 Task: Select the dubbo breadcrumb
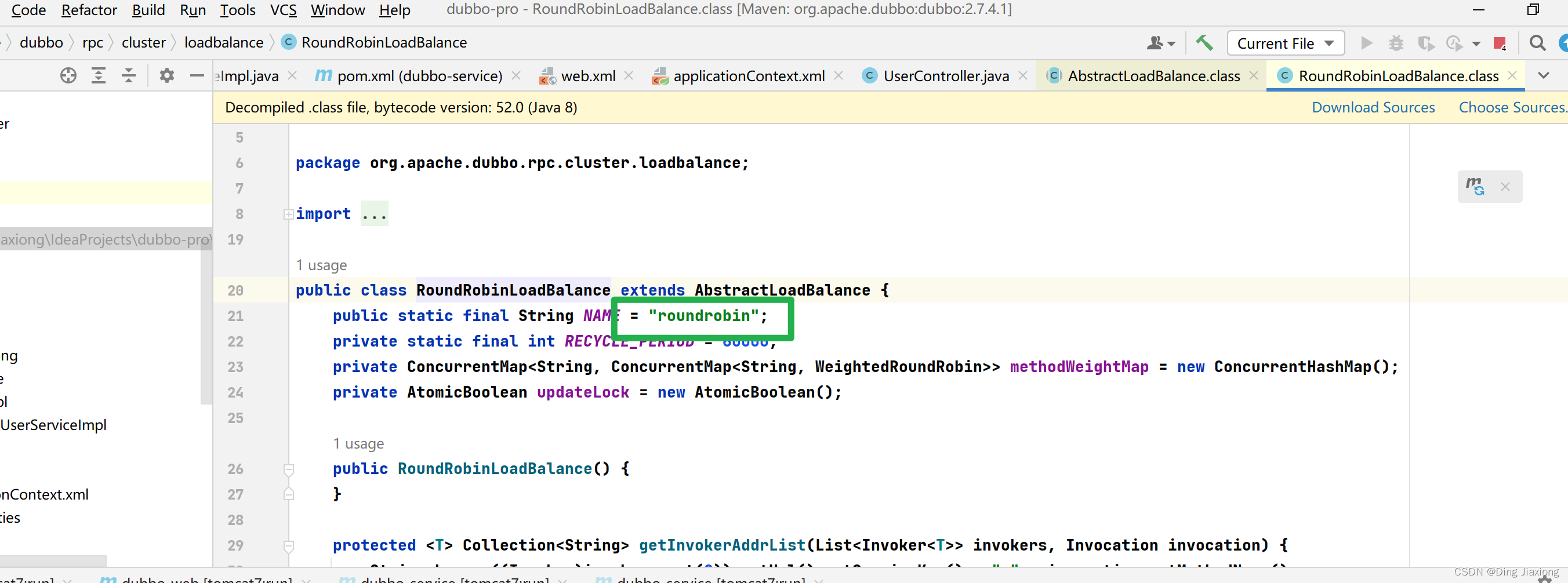41,43
